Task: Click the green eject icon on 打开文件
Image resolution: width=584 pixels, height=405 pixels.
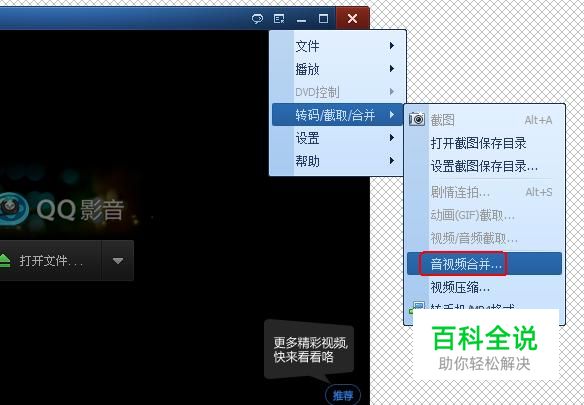Action: point(4,260)
